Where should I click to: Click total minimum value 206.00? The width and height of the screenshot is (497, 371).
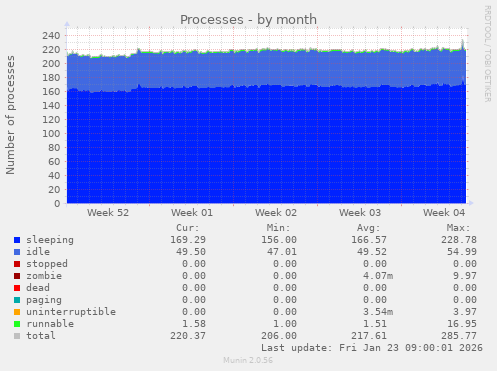pyautogui.click(x=279, y=336)
